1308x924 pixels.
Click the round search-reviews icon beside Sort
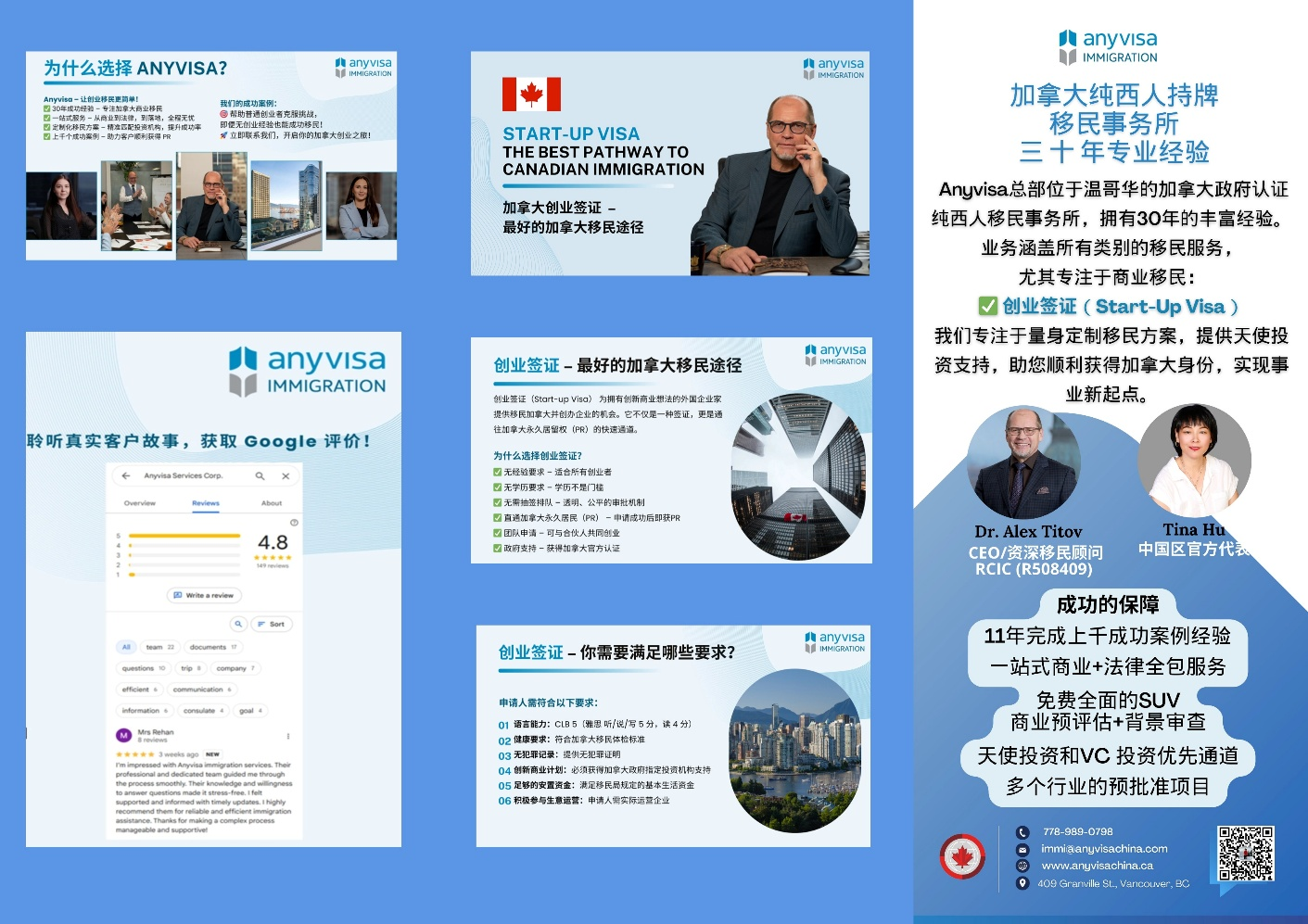tap(238, 624)
